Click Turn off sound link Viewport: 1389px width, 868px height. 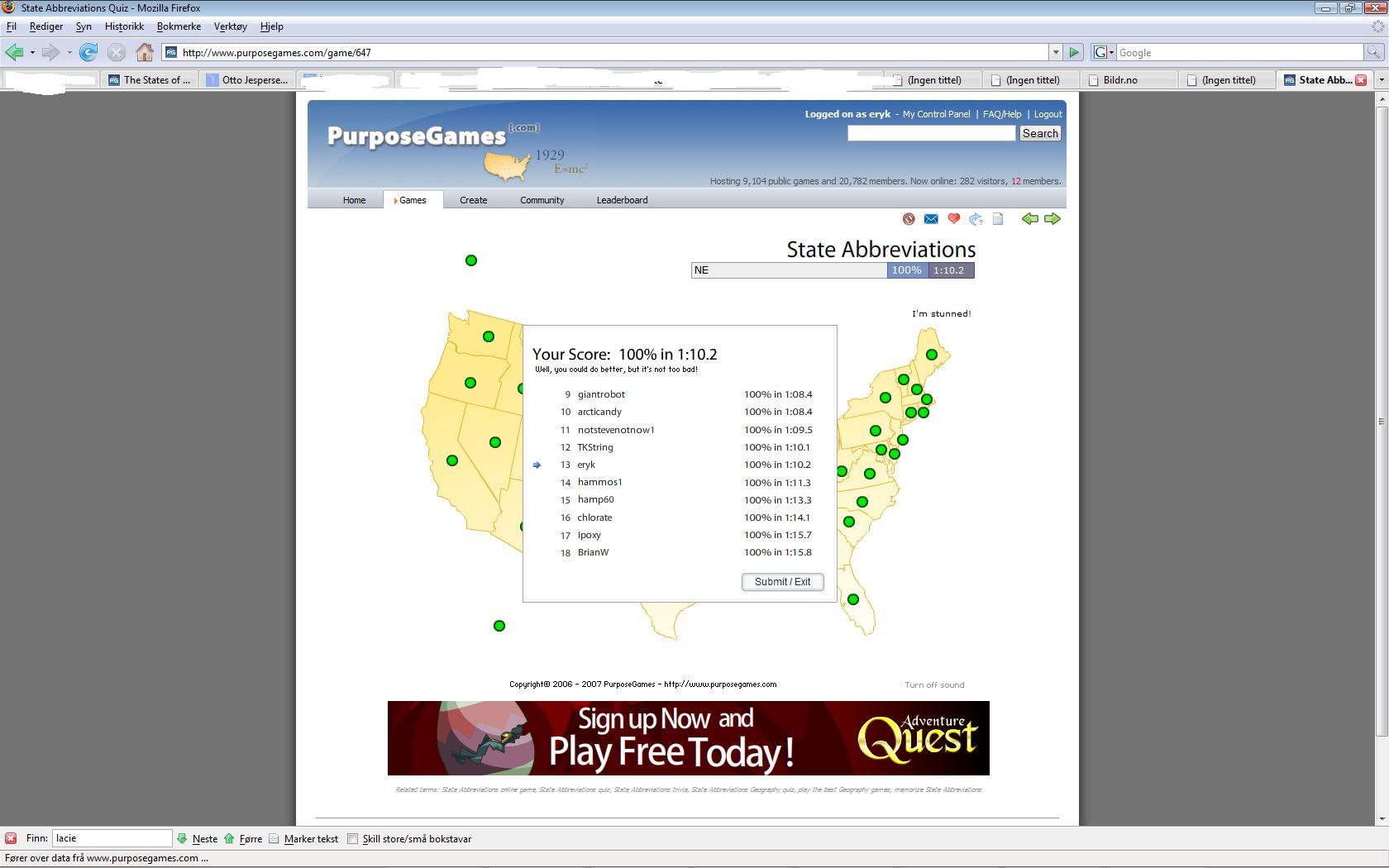click(934, 685)
